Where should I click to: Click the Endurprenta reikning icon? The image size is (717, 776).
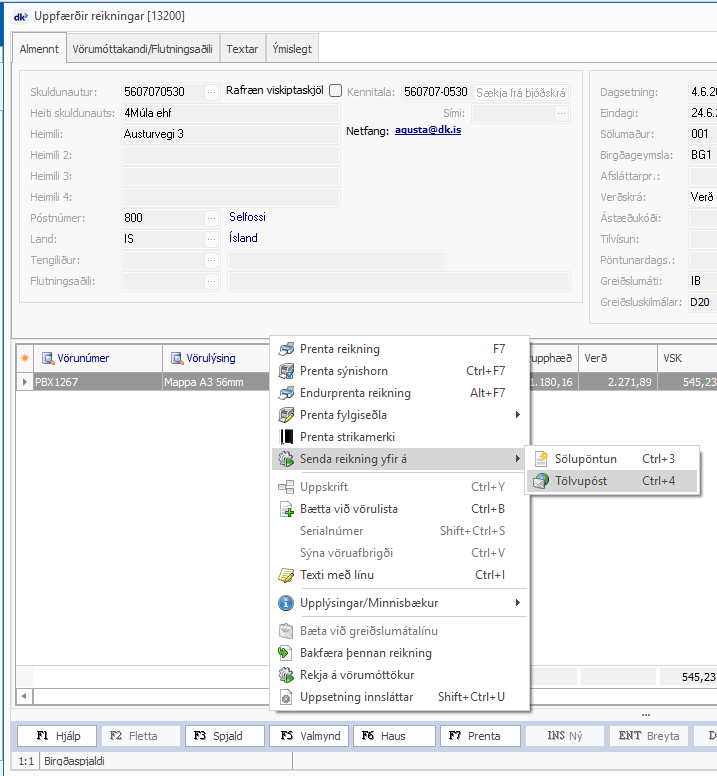(x=286, y=393)
